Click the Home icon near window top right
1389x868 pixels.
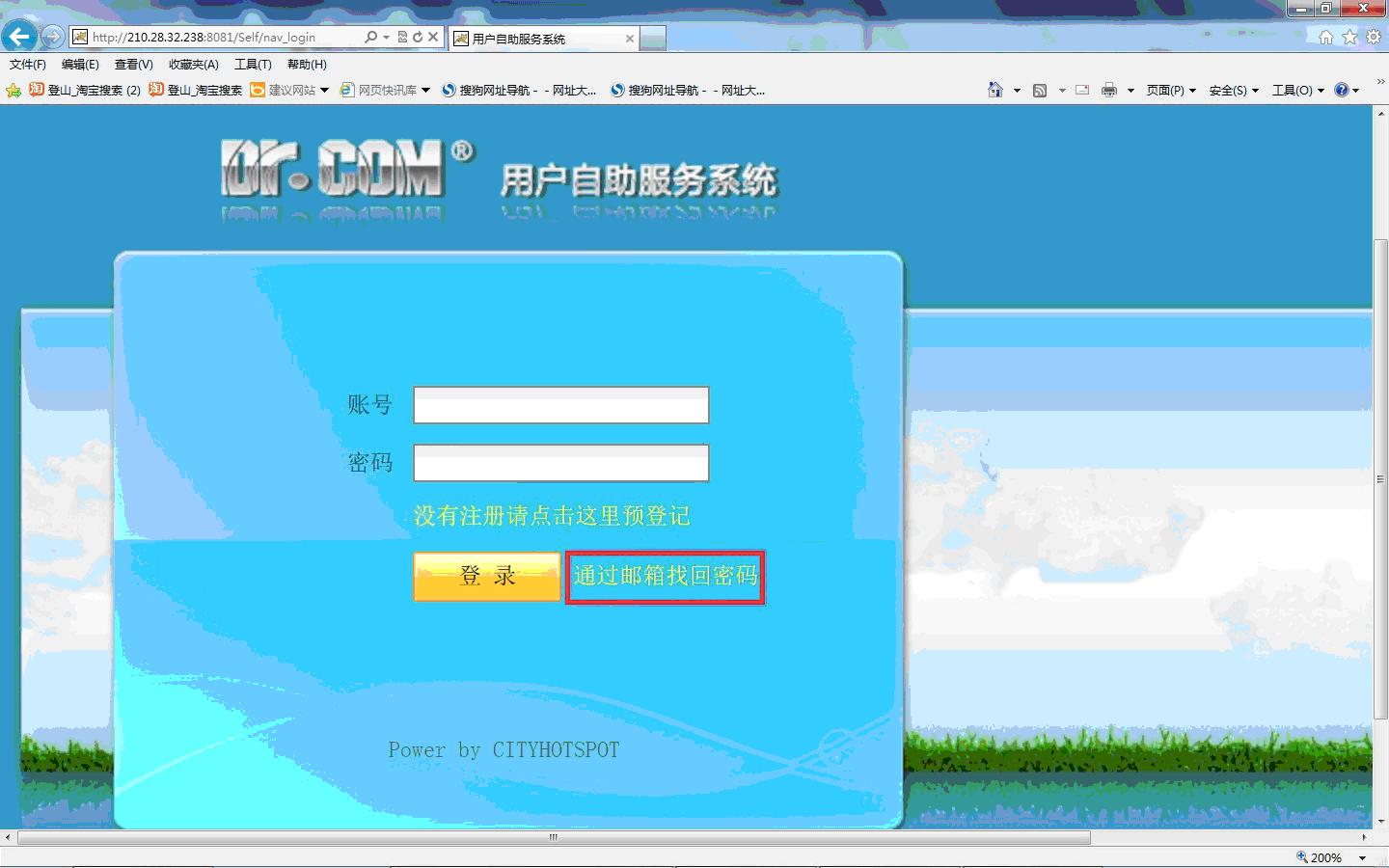[x=1326, y=37]
